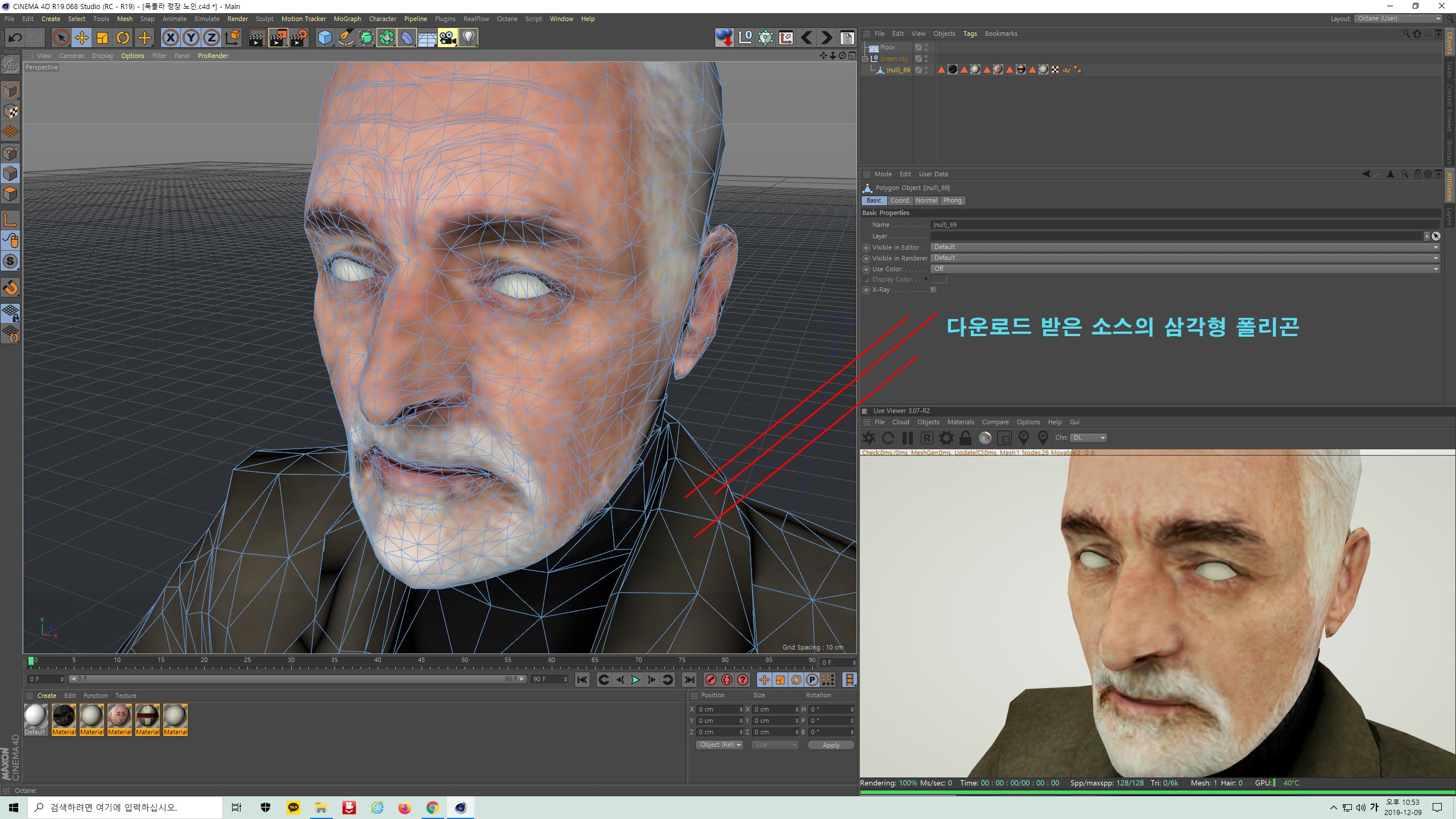Image resolution: width=1456 pixels, height=819 pixels.
Task: Open viewport ProRender menu
Action: pyautogui.click(x=213, y=56)
